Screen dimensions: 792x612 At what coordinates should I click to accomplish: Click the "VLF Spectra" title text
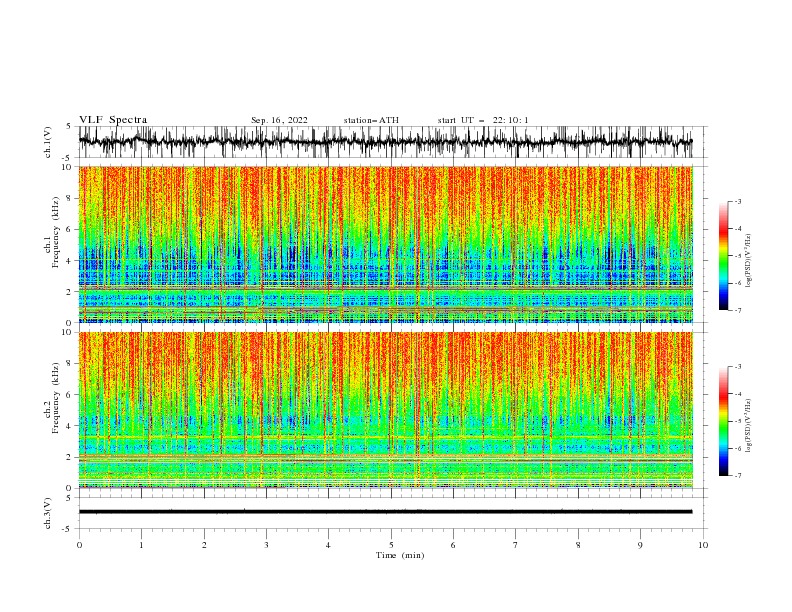pos(113,120)
